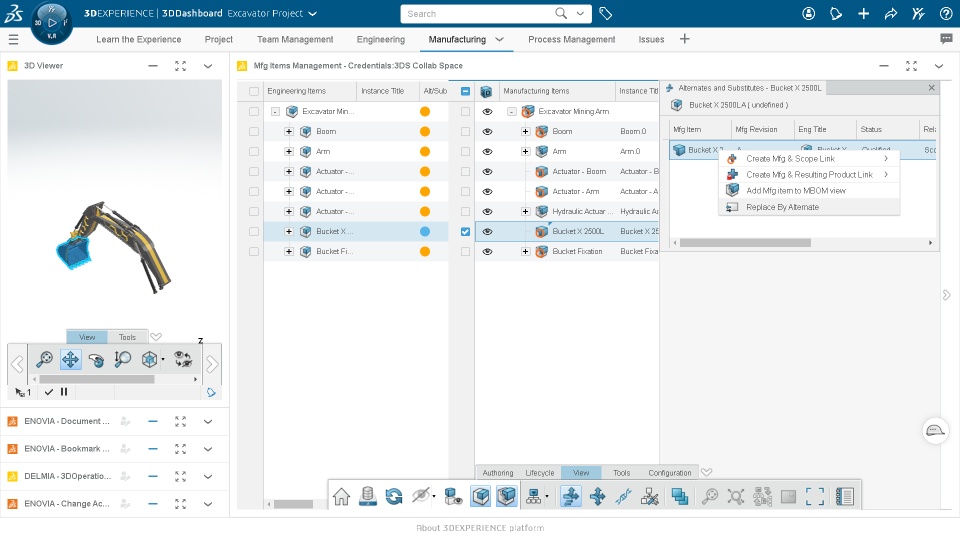Select the pan tool in the 3D Viewer toolbar

coord(70,359)
